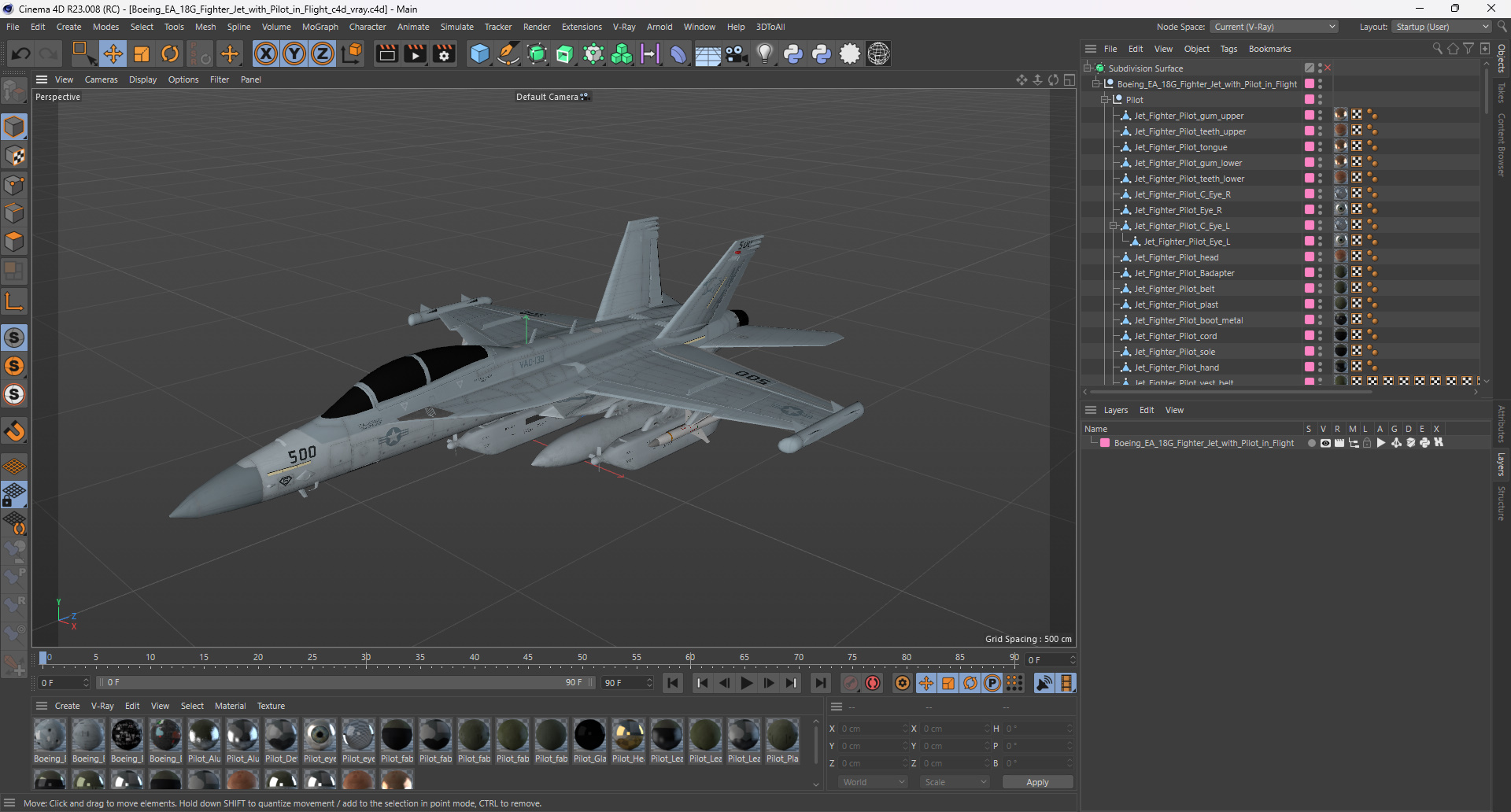The image size is (1511, 812).
Task: Toggle X axis lock
Action: (x=266, y=54)
